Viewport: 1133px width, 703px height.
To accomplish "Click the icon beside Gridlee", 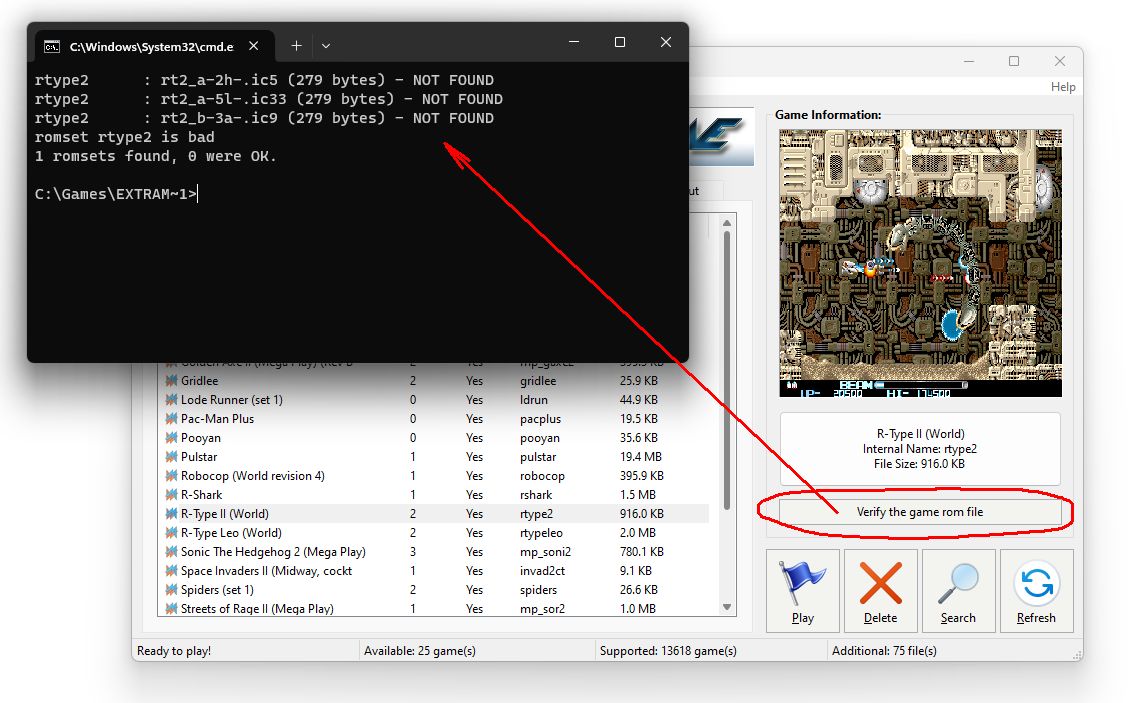I will click(x=171, y=381).
